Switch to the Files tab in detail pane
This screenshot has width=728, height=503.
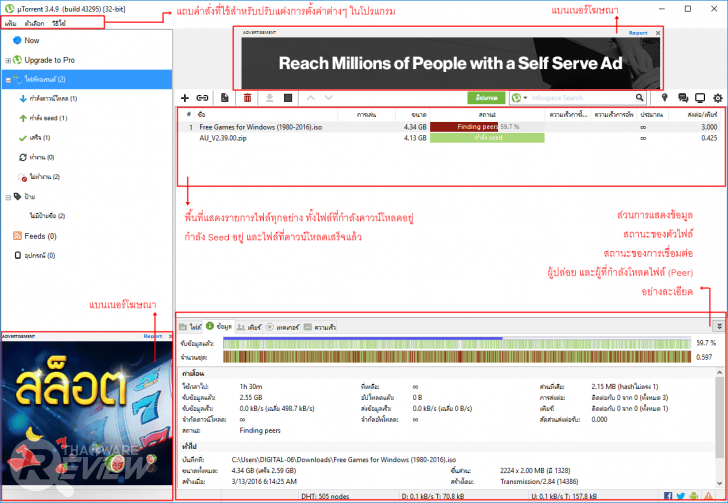pyautogui.click(x=190, y=327)
